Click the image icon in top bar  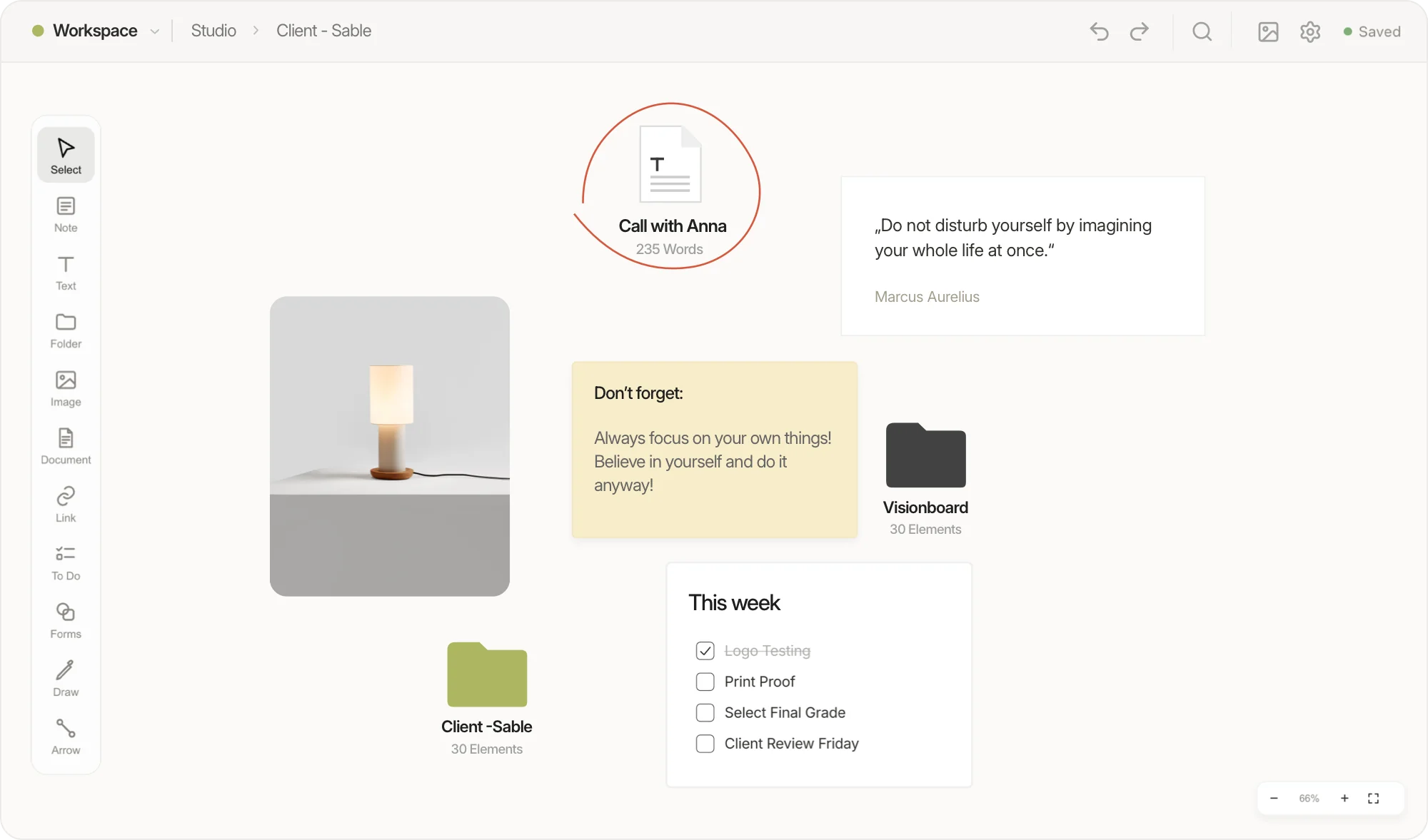[1268, 31]
